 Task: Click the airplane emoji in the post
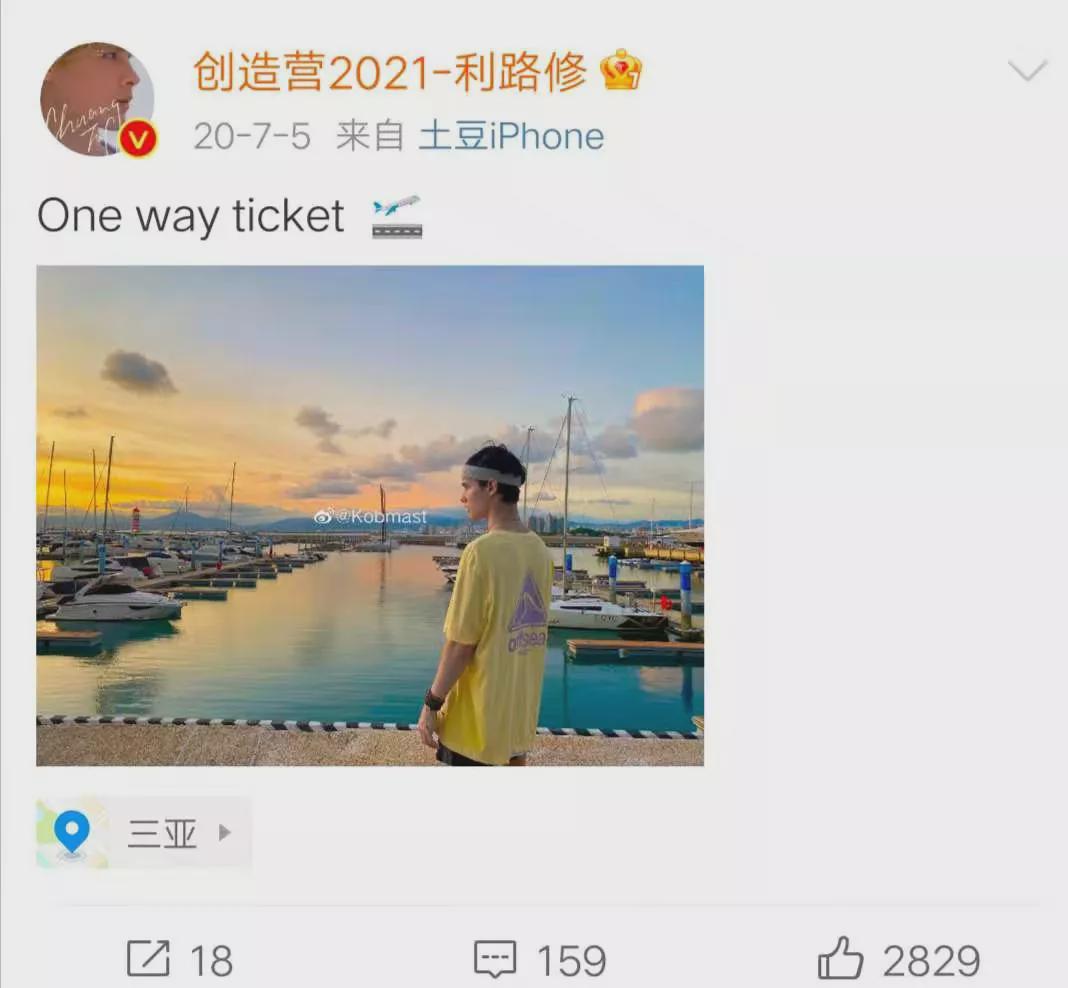[397, 217]
